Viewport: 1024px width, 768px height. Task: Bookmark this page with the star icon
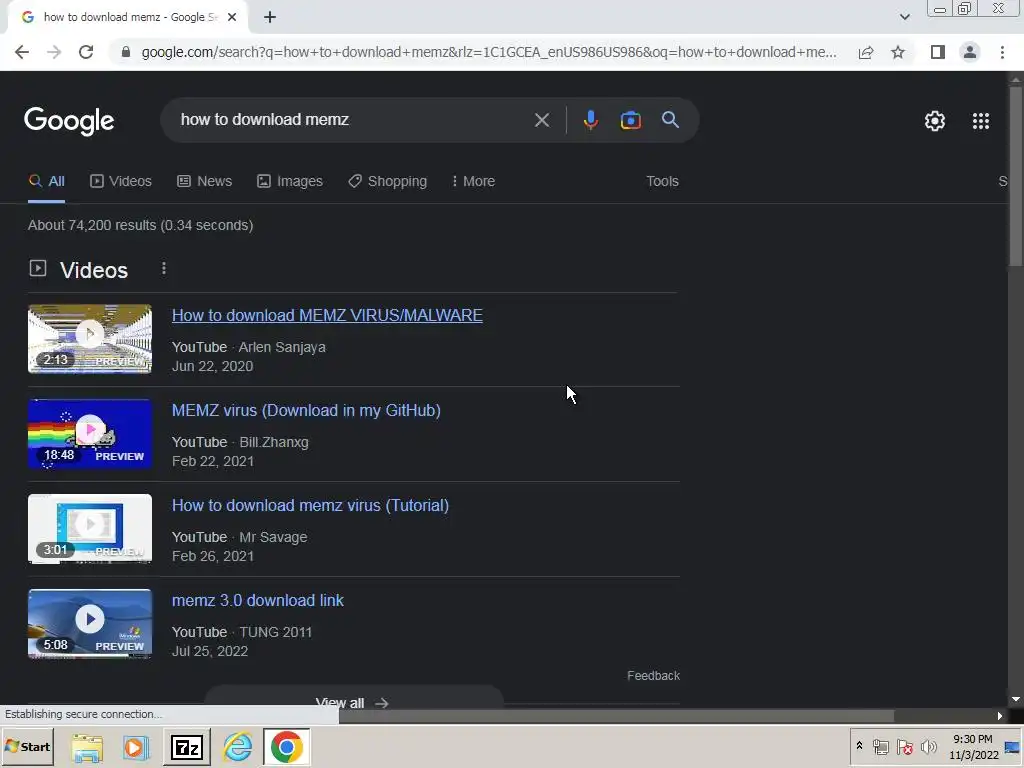[898, 52]
